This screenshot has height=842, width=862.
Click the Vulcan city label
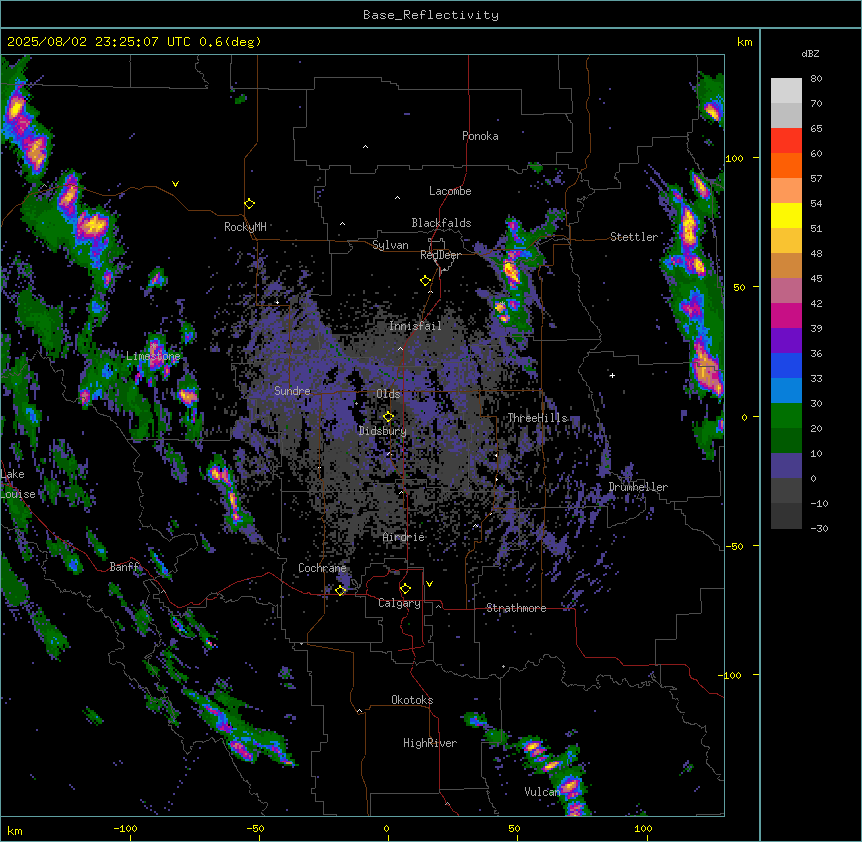542,792
